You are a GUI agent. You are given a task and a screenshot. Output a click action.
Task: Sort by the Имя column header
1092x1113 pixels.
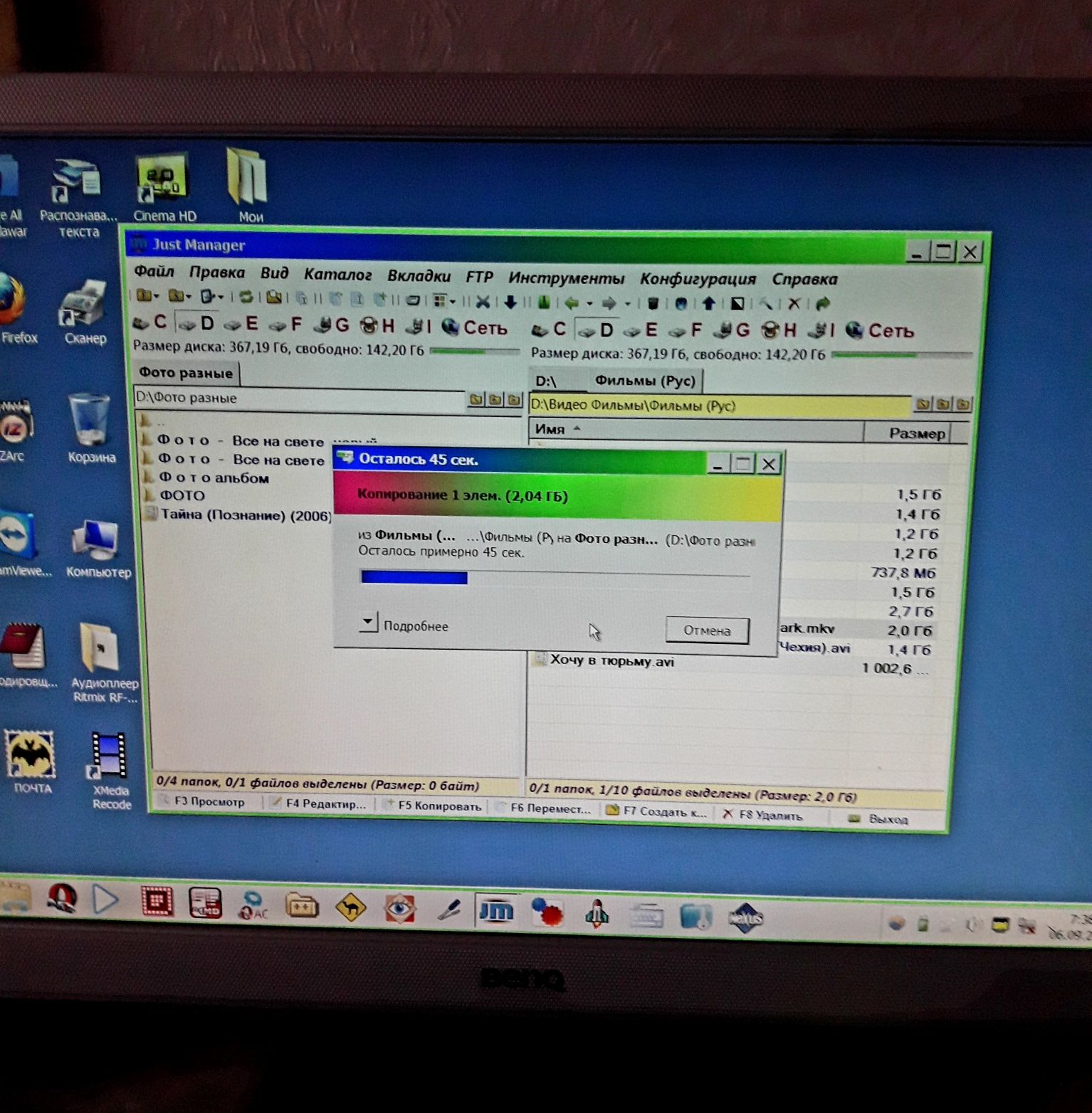click(x=695, y=429)
